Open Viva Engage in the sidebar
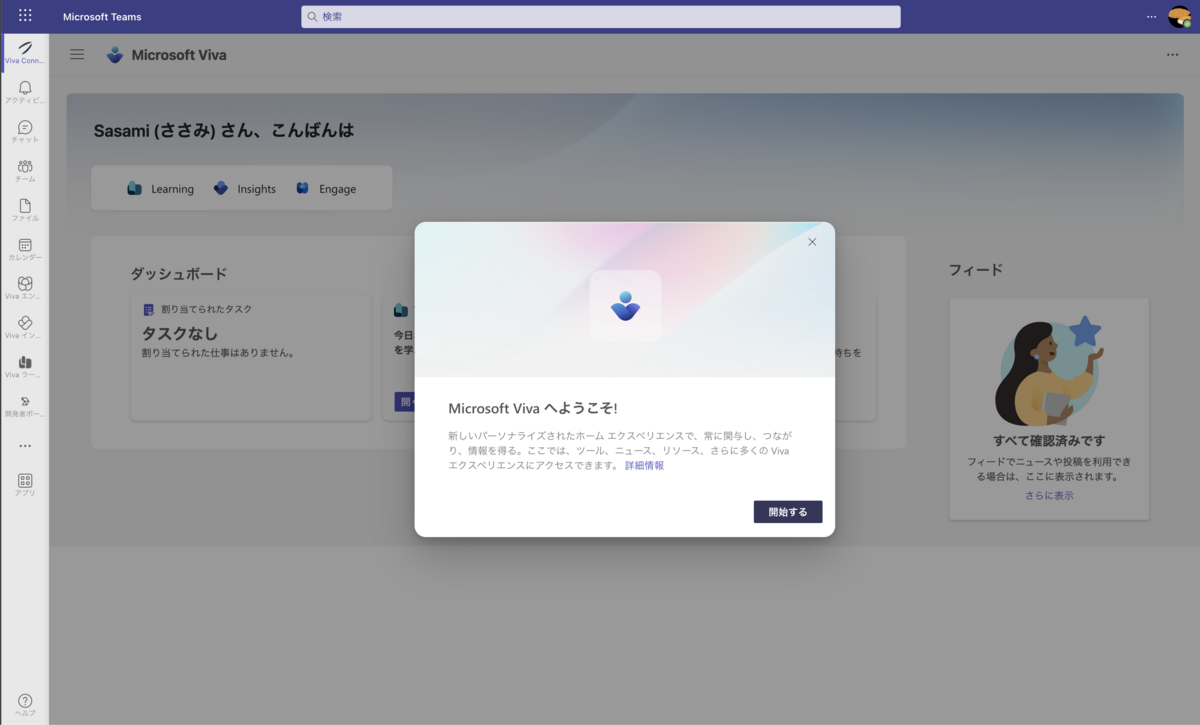 click(25, 287)
